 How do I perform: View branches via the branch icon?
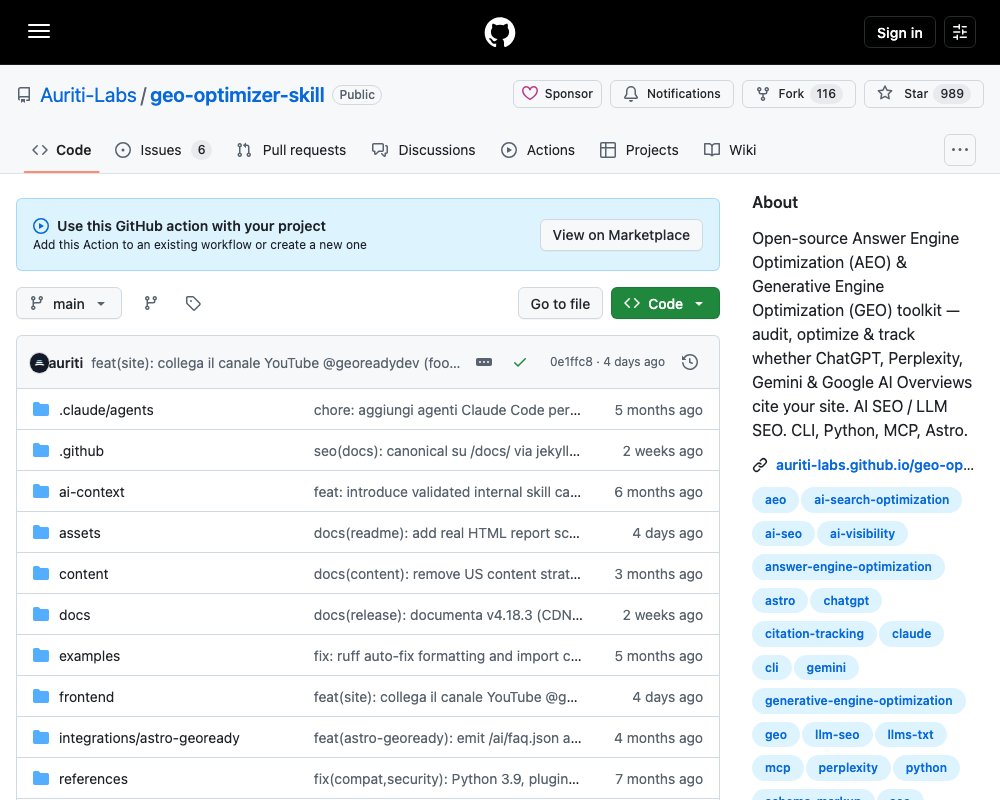point(151,303)
